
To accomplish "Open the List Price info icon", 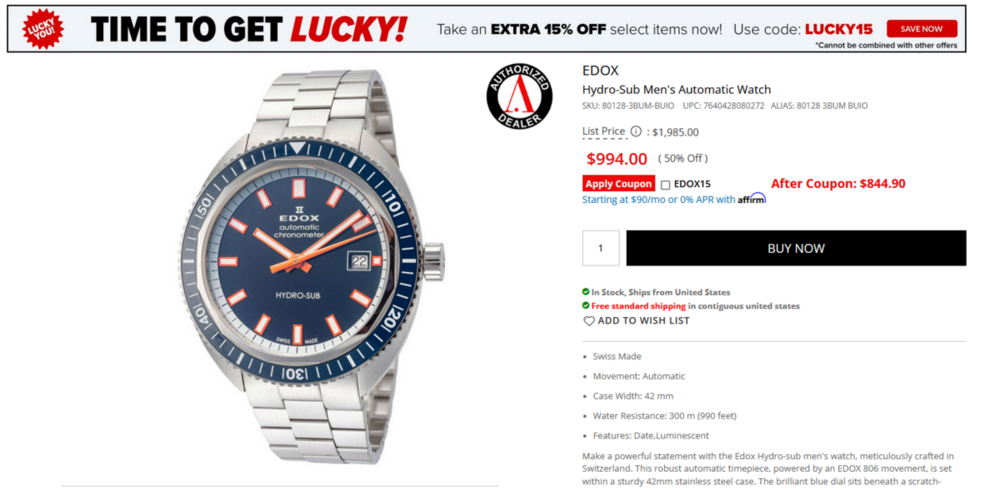I will click(x=636, y=131).
